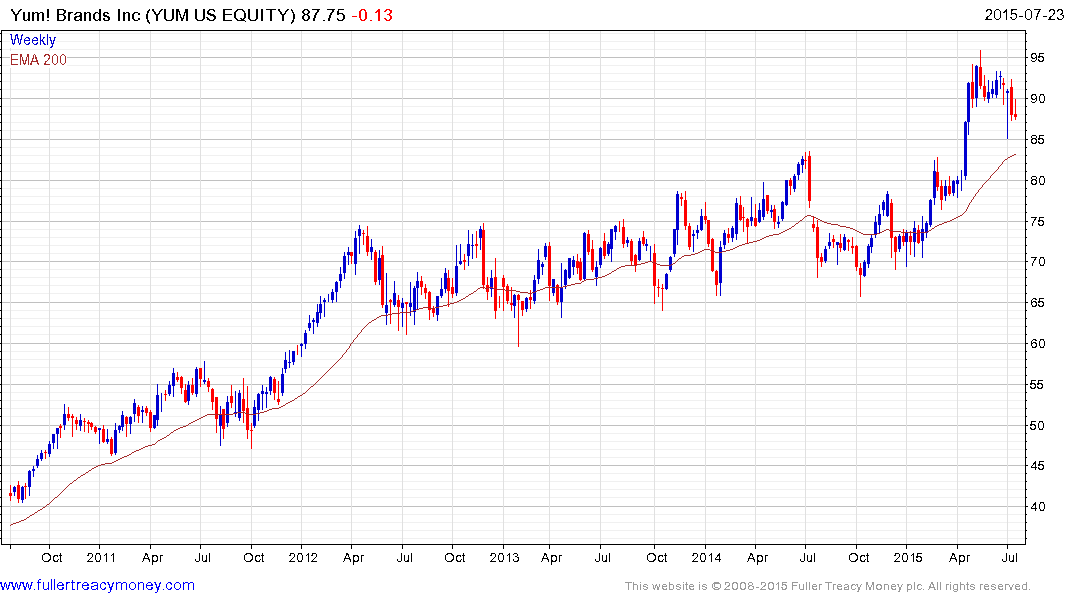Click the 2015-07-23 chart date
The width and height of the screenshot is (1075, 600).
[1028, 13]
